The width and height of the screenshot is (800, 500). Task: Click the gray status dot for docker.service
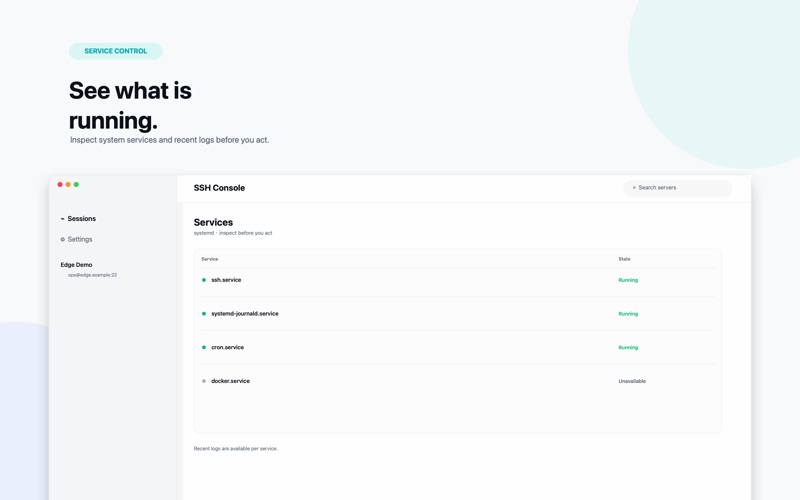coord(204,381)
